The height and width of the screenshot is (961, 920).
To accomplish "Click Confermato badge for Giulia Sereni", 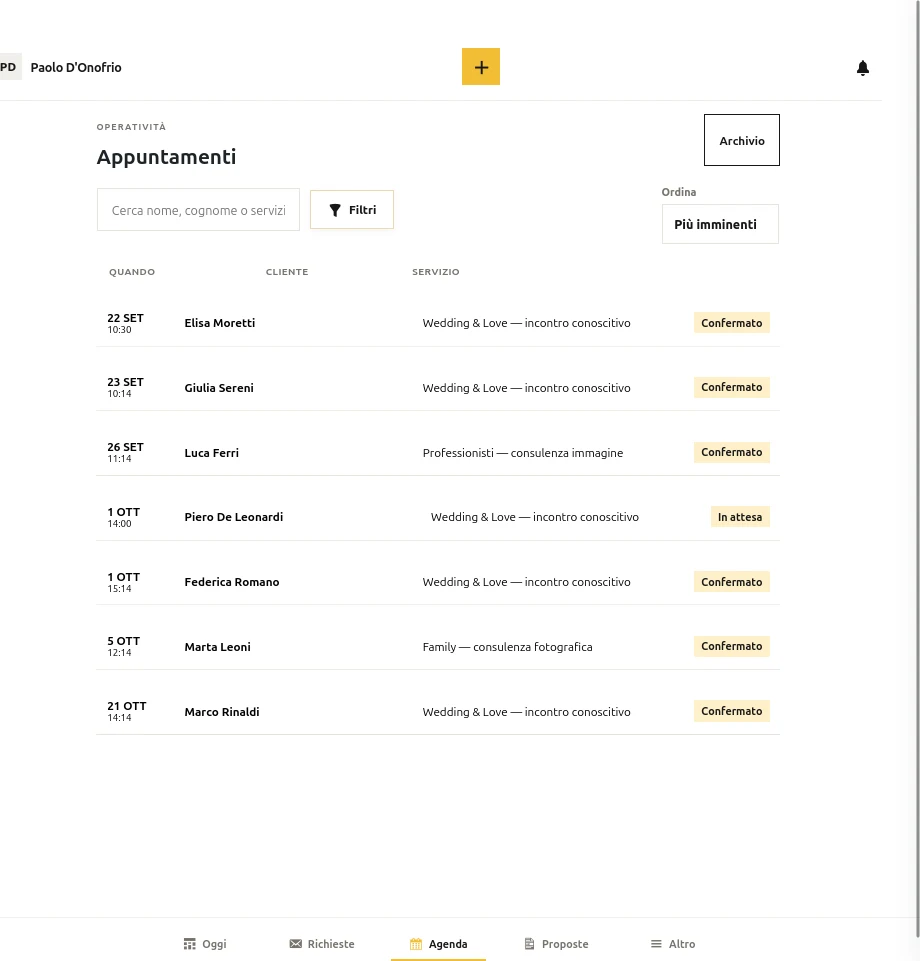I will [732, 387].
